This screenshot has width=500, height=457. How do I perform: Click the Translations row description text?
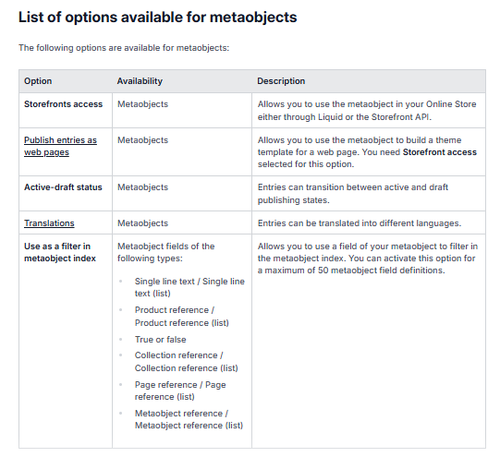359,223
